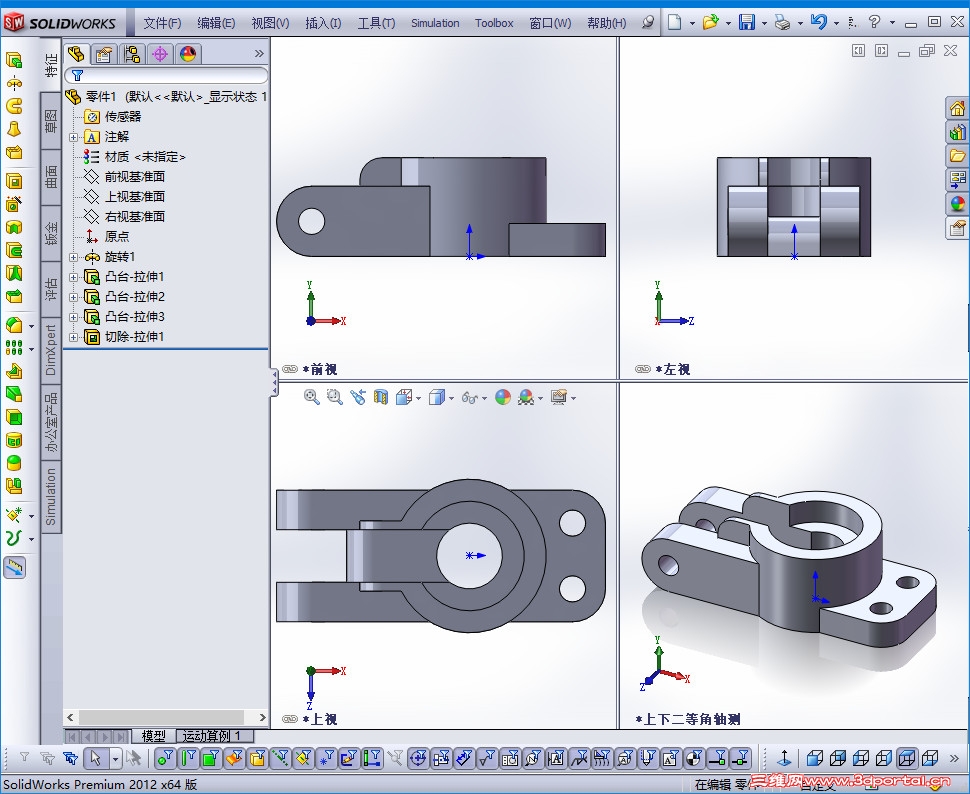This screenshot has height=794, width=970.
Task: Click the Previous View icon
Action: point(358,397)
